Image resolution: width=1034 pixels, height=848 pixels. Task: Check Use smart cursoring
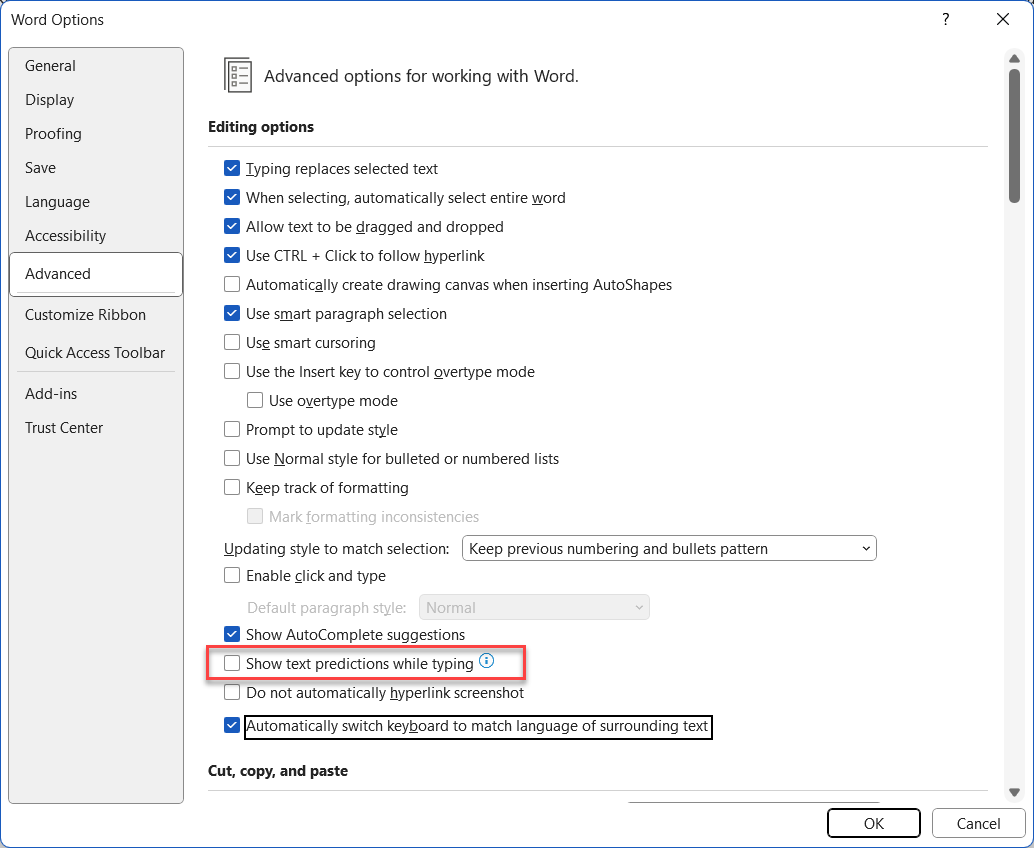coord(231,342)
